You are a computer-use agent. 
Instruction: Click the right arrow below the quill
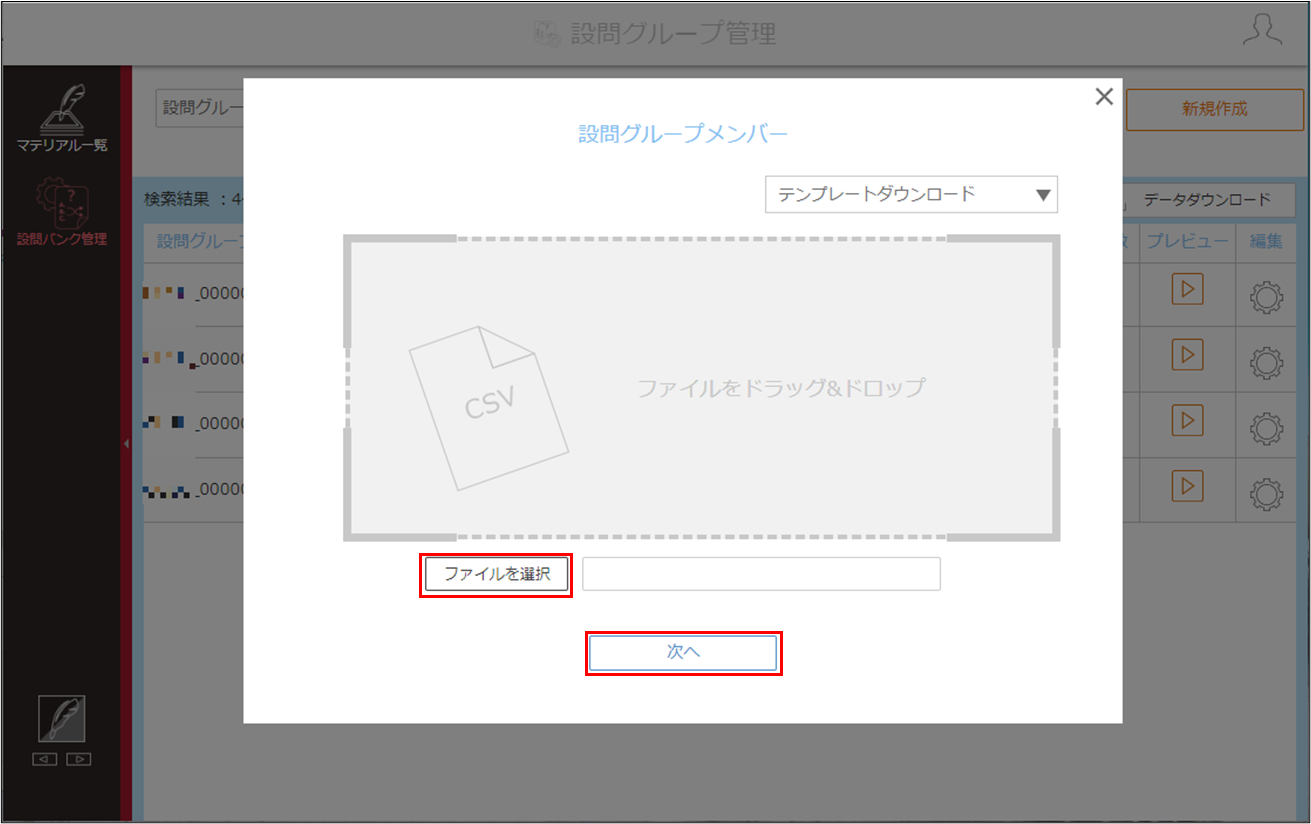point(79,759)
